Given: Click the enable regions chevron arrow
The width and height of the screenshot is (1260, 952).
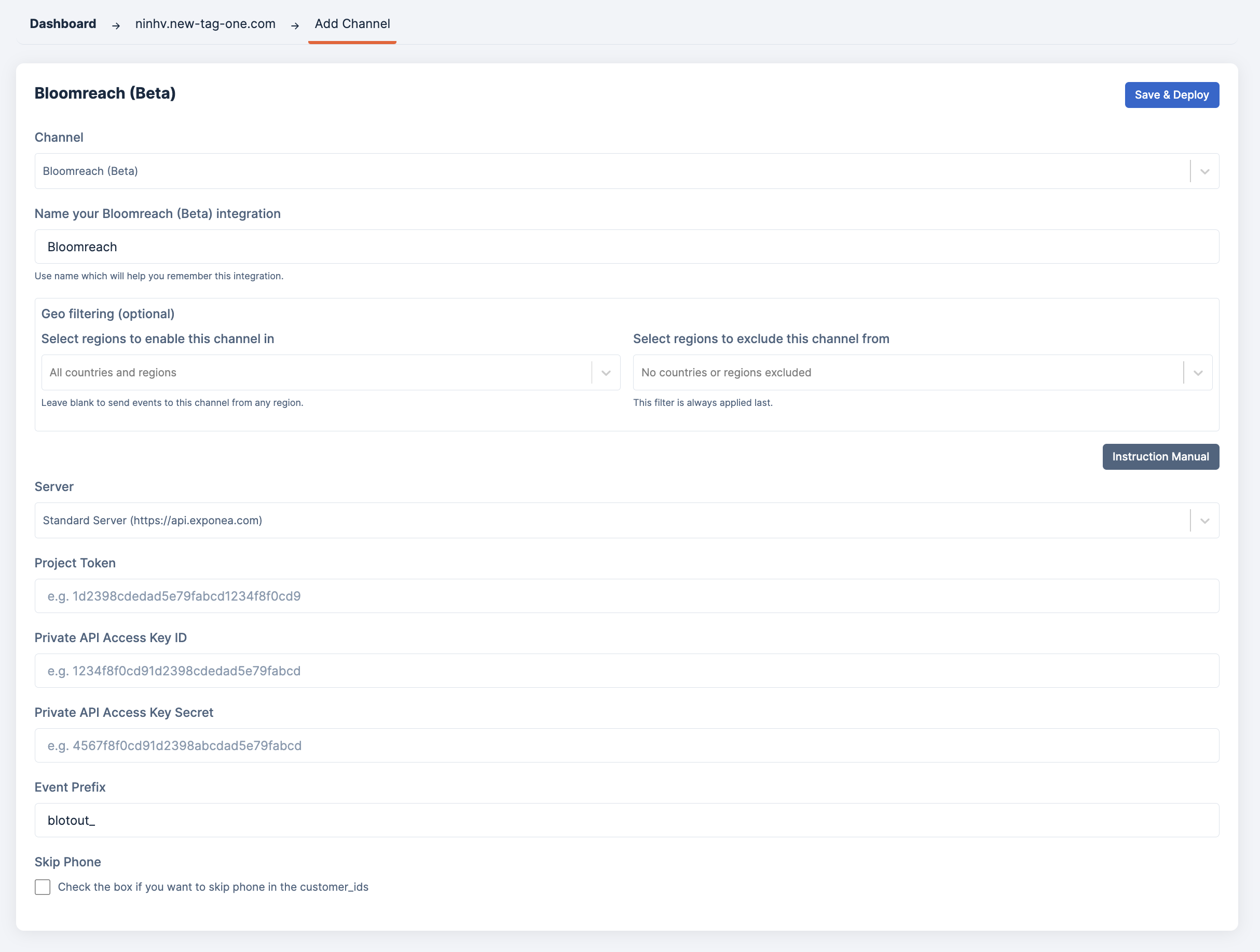Looking at the screenshot, I should point(606,373).
